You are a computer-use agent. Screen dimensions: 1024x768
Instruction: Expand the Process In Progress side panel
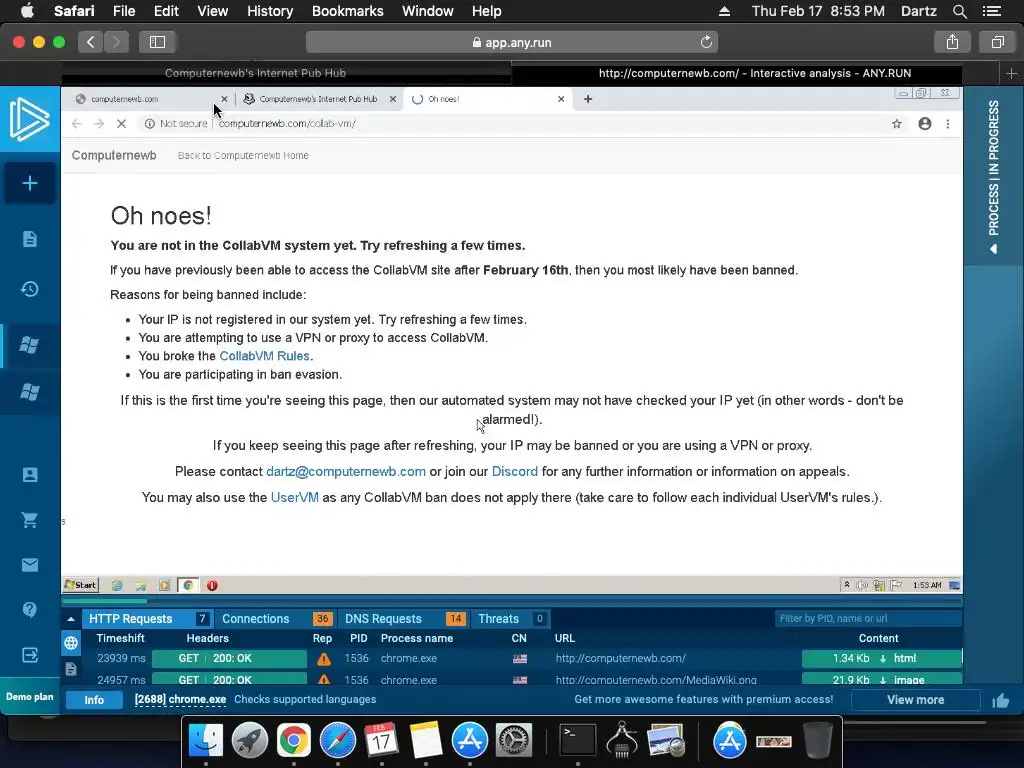(993, 176)
